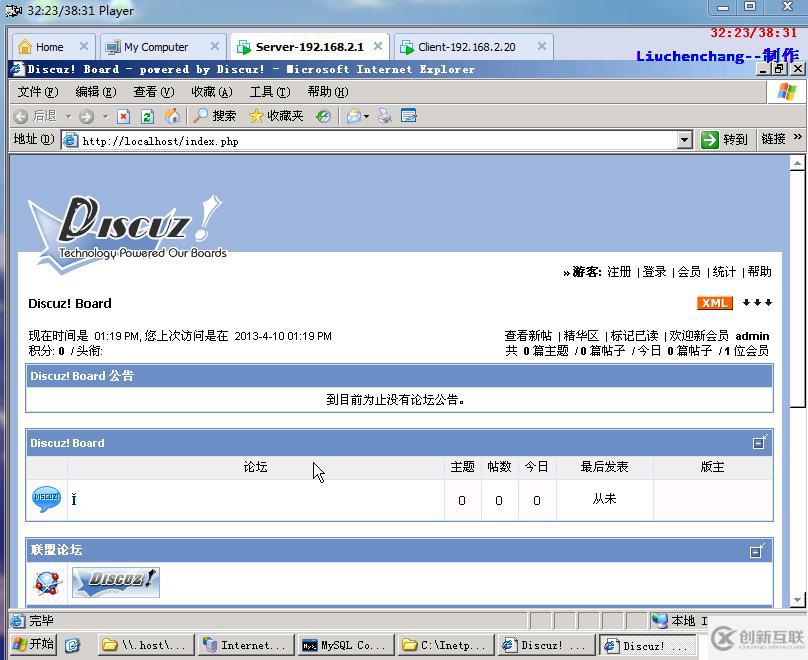
Task: Click the IE Back arrow button
Action: (21, 116)
